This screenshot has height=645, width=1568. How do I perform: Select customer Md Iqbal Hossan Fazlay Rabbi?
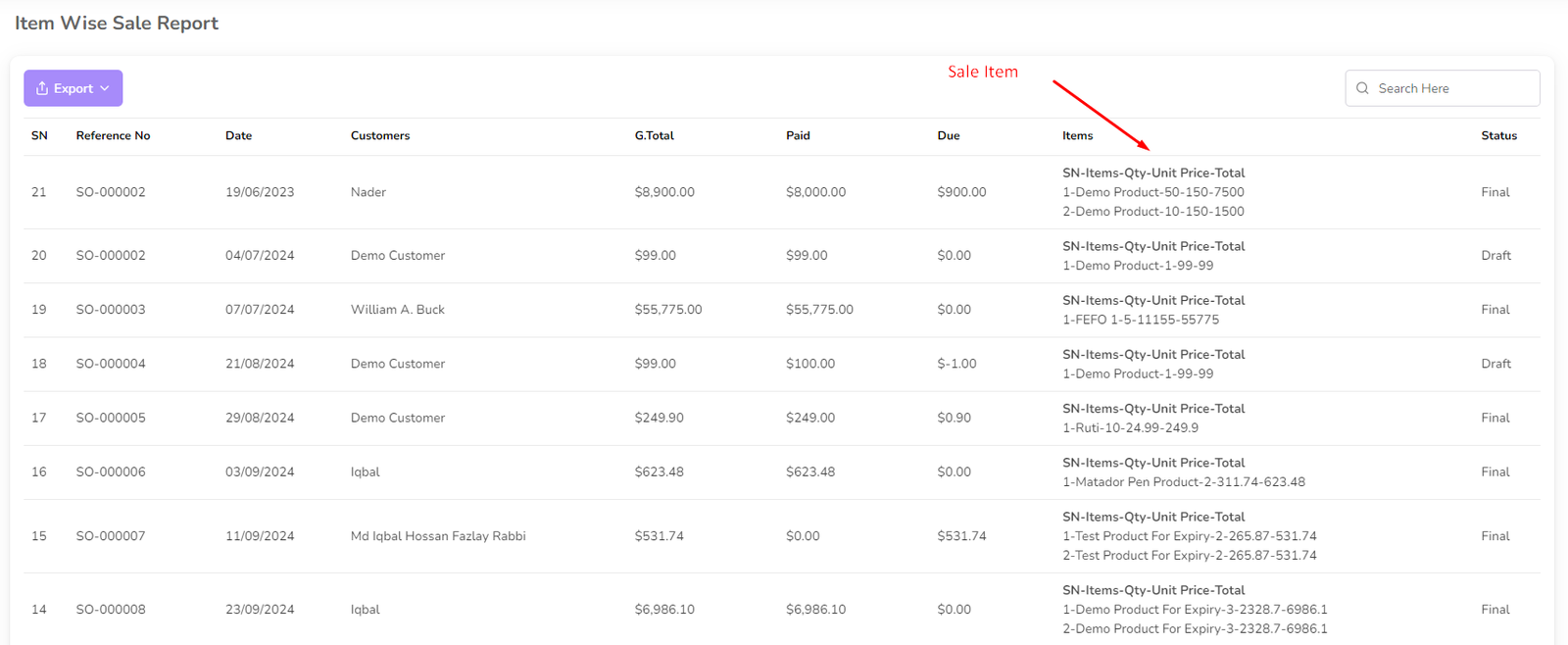(x=438, y=536)
